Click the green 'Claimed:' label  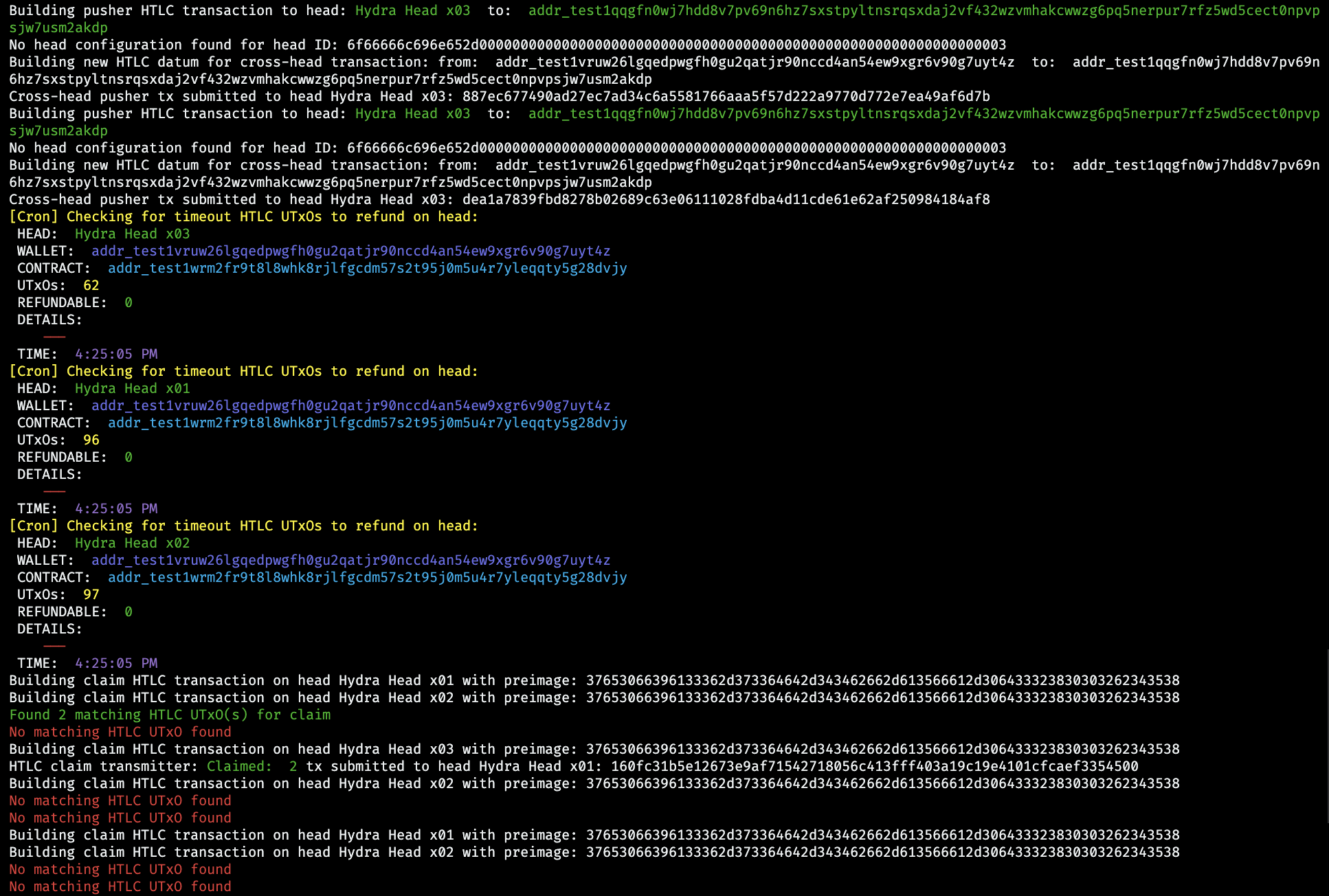click(x=239, y=766)
